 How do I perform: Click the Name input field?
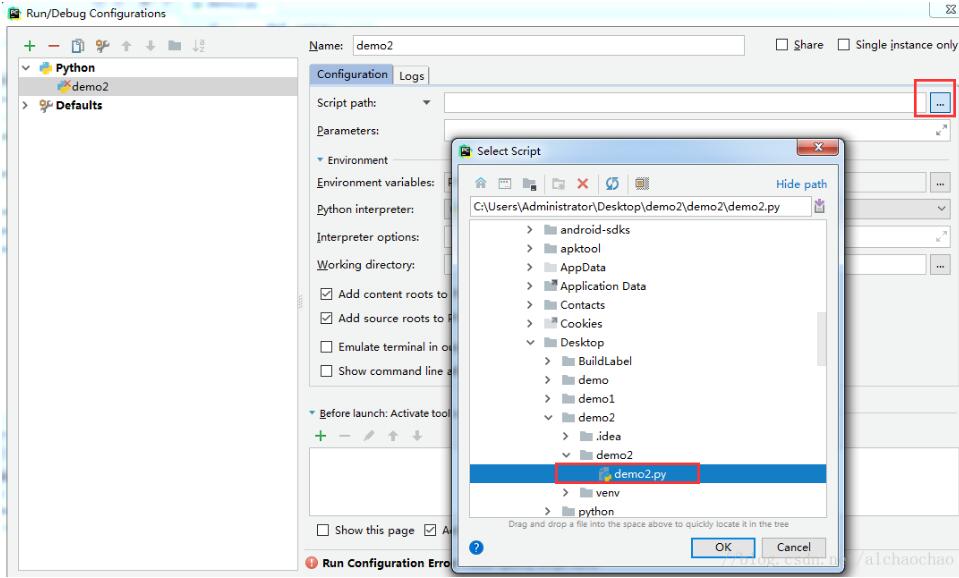point(548,45)
